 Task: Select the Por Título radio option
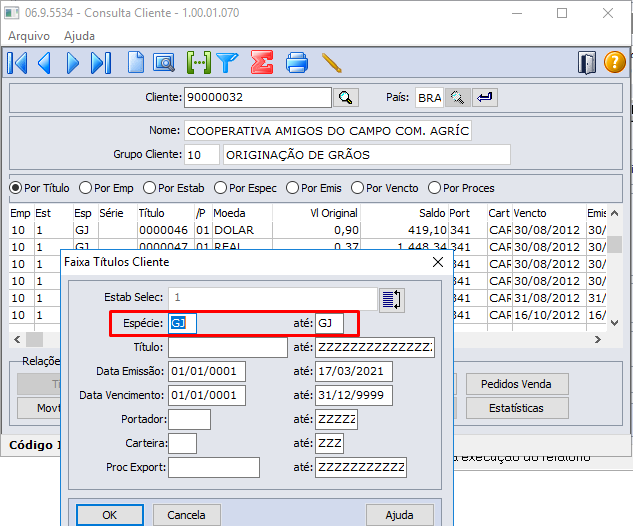pyautogui.click(x=40, y=188)
